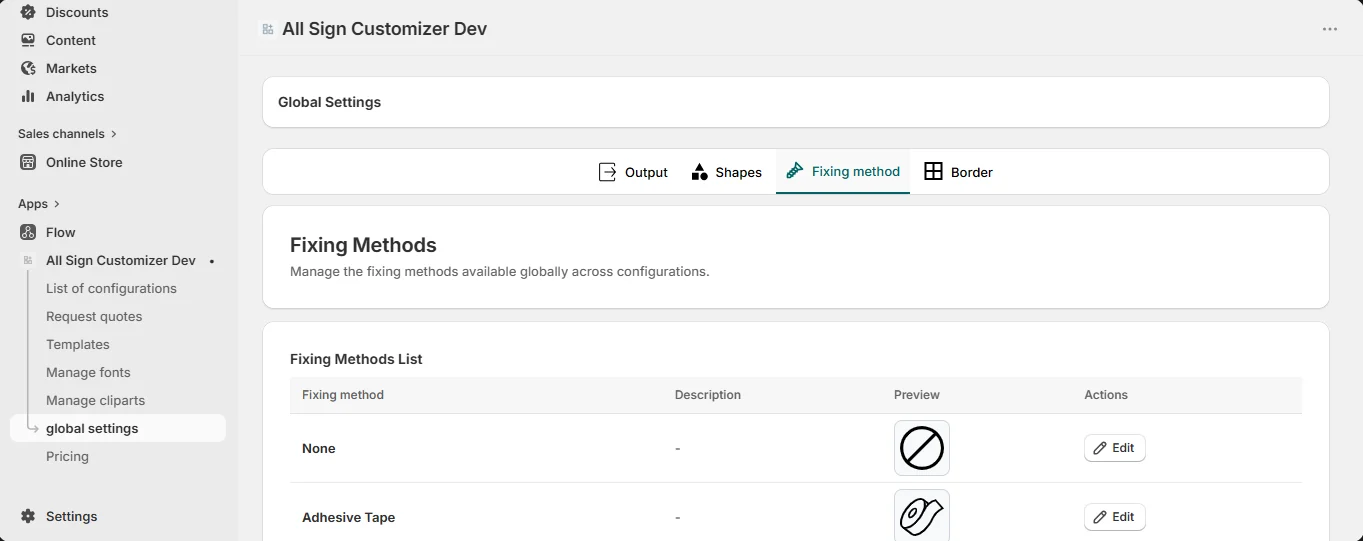The height and width of the screenshot is (541, 1363).
Task: Click the app icon beside page title
Action: click(x=267, y=29)
